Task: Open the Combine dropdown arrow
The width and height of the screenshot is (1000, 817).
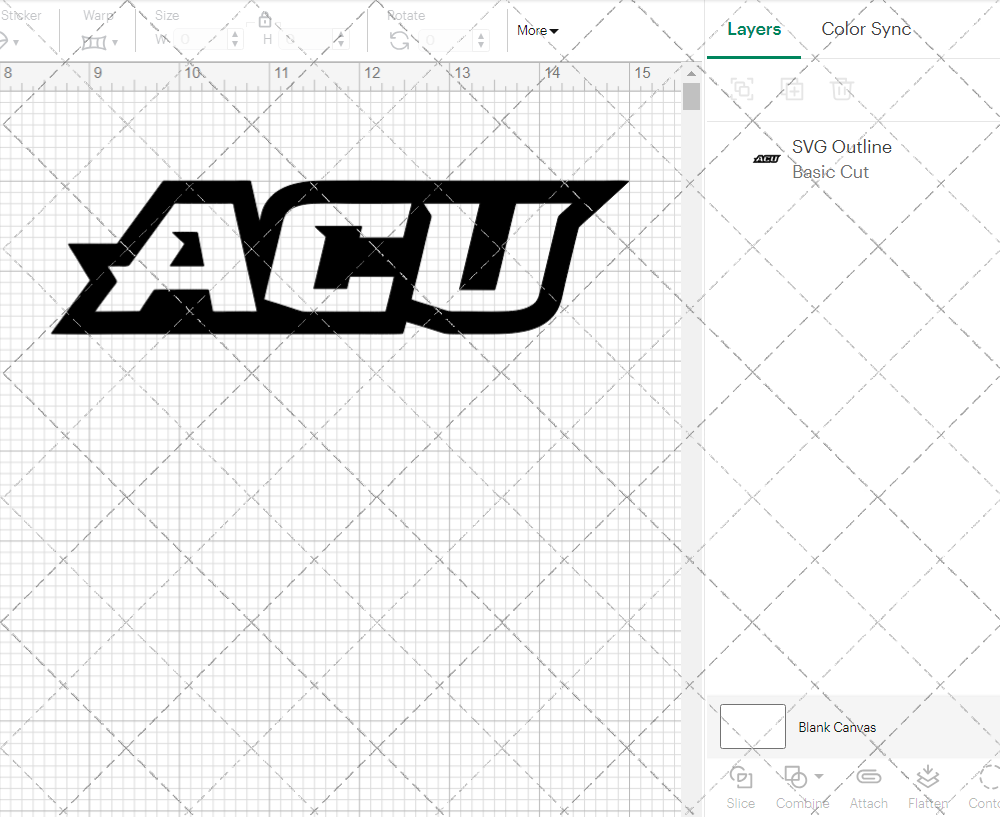Action: [819, 776]
